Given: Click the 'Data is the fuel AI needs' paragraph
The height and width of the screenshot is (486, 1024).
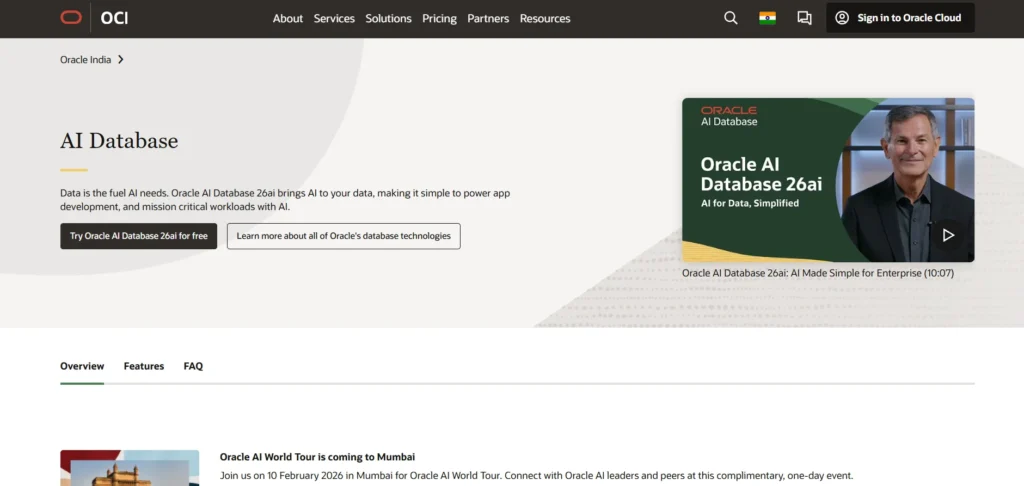Looking at the screenshot, I should click(285, 200).
